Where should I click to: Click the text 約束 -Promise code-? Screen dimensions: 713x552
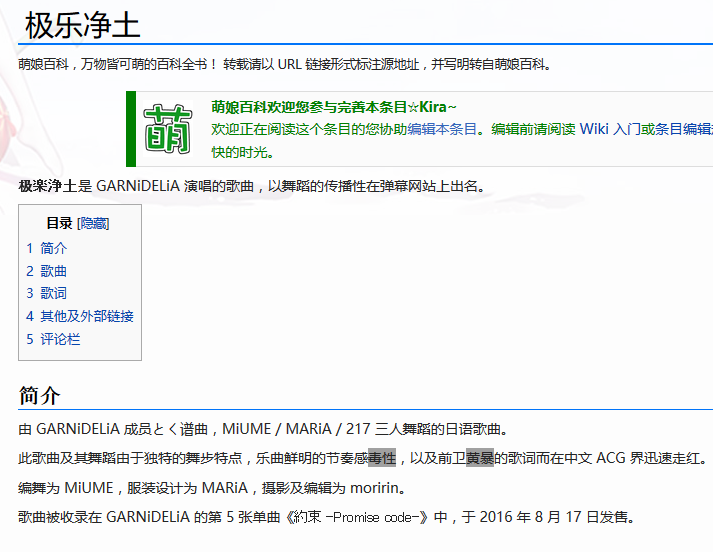pos(355,517)
